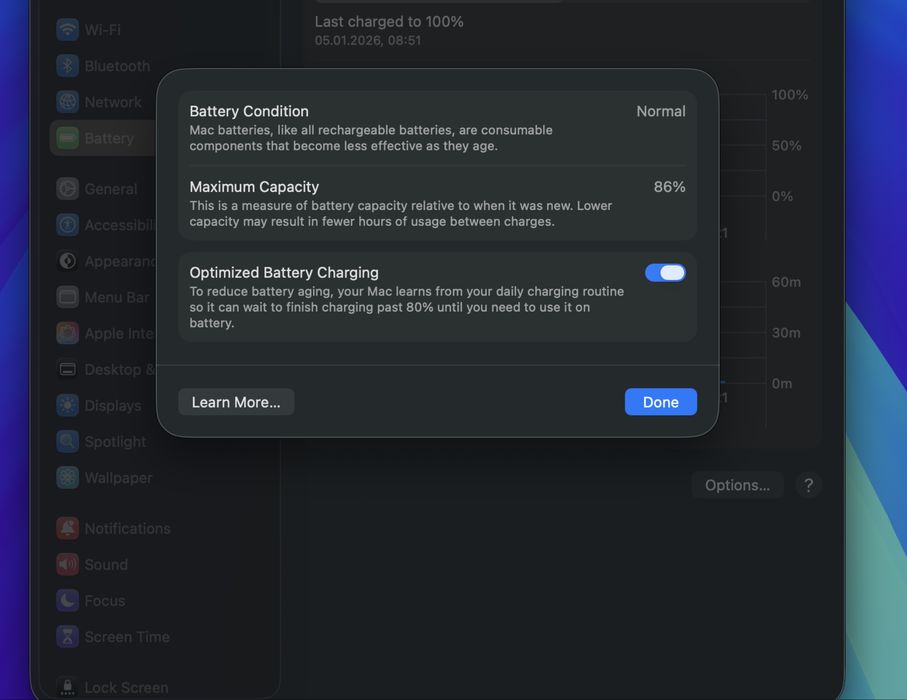Open the Spotlight settings icon

[67, 442]
